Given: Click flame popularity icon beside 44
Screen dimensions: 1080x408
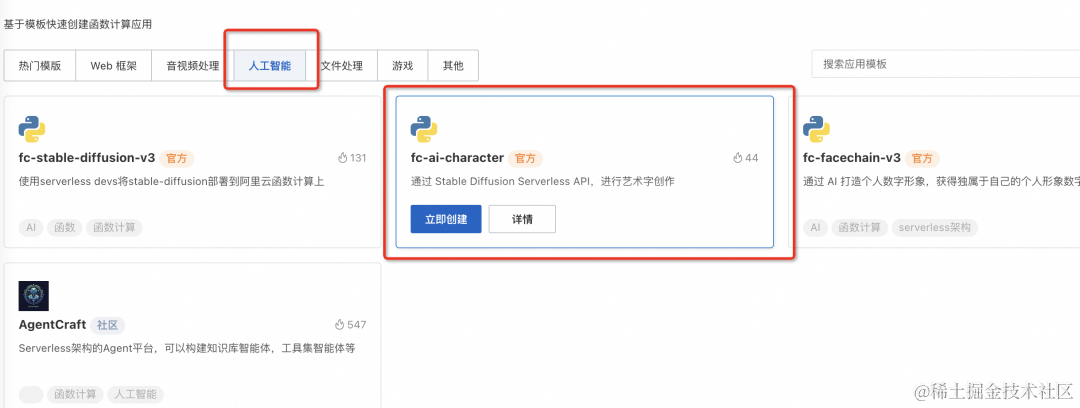Looking at the screenshot, I should pos(738,158).
